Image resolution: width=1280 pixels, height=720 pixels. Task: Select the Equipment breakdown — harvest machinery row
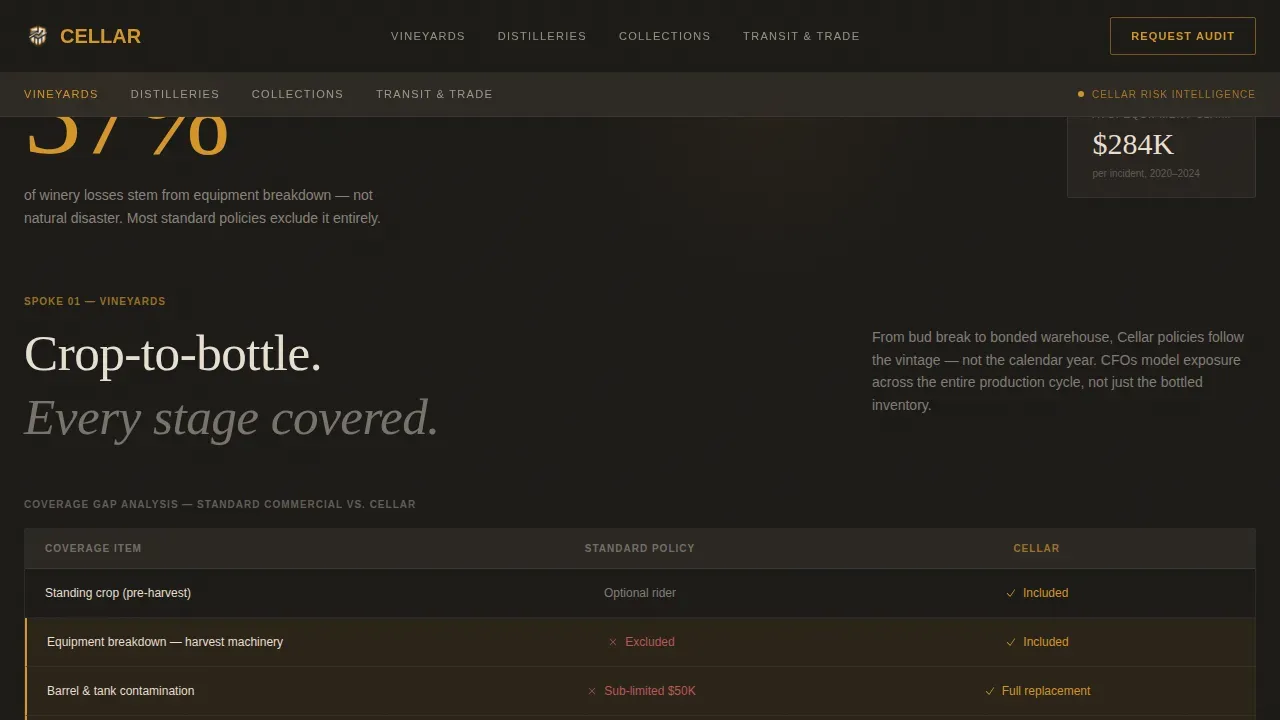point(640,642)
